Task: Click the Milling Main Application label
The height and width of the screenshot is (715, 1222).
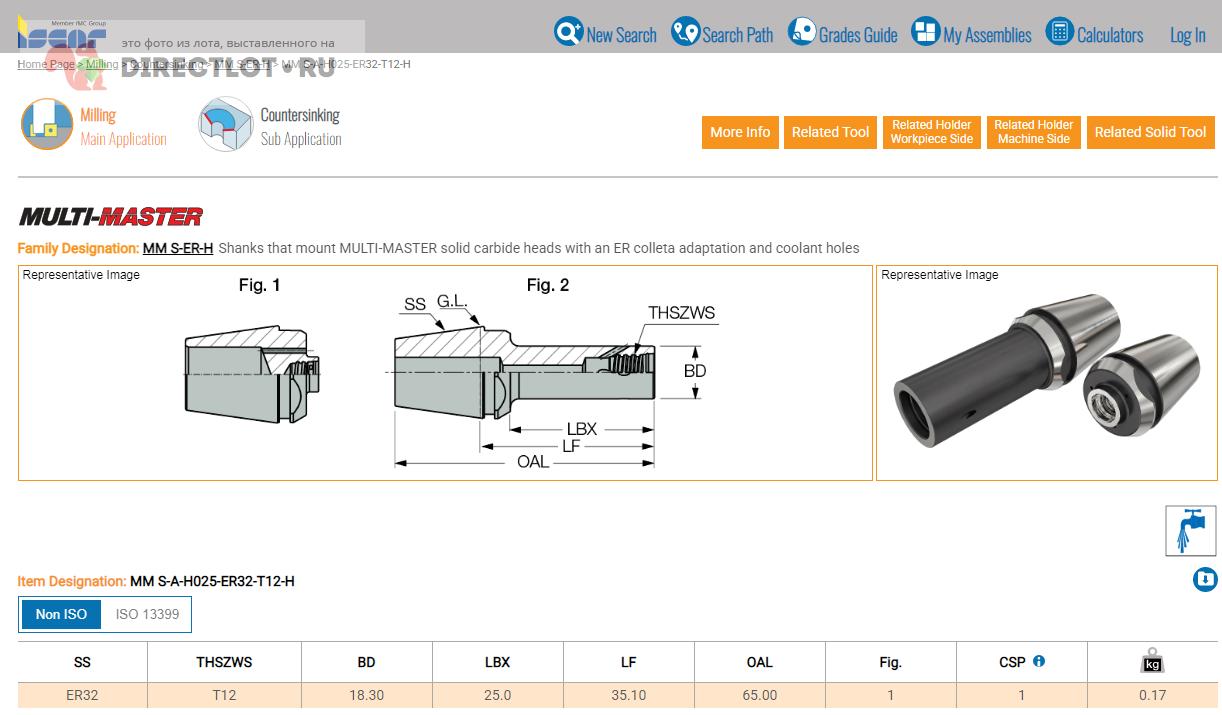Action: tap(123, 127)
